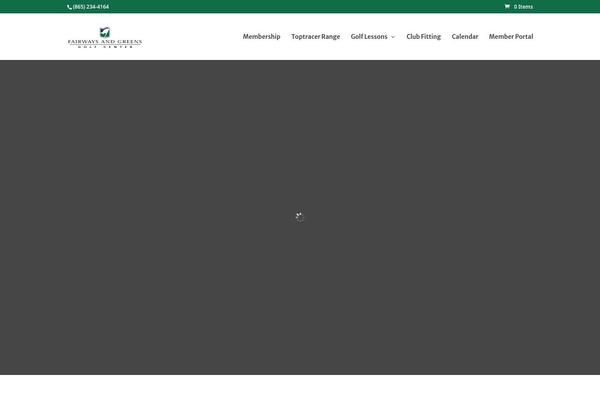
Task: View the 0 Items cart link
Action: point(523,7)
